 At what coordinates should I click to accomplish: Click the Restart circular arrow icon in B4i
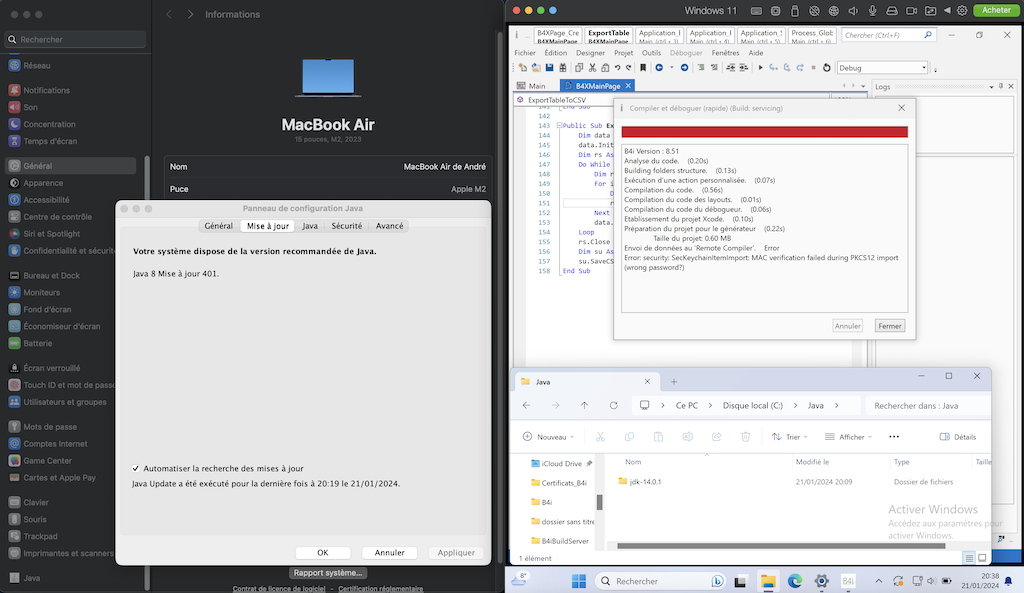(x=826, y=68)
